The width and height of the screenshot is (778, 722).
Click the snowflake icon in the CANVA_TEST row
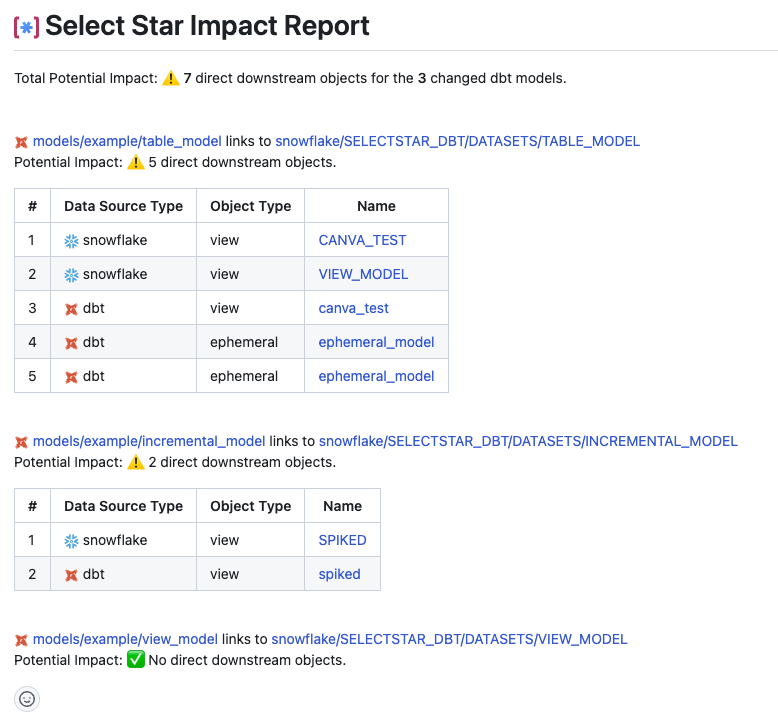tap(71, 241)
